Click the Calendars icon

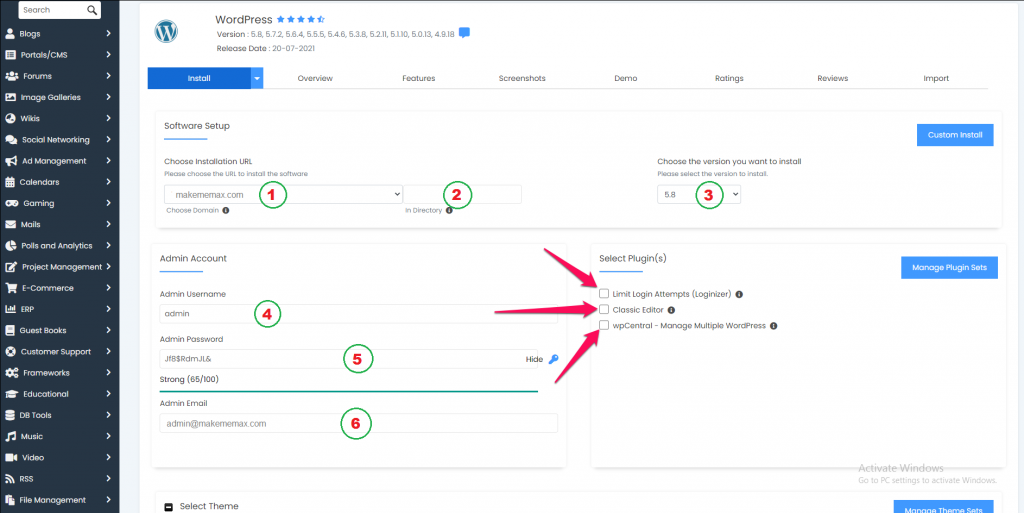click(x=9, y=182)
